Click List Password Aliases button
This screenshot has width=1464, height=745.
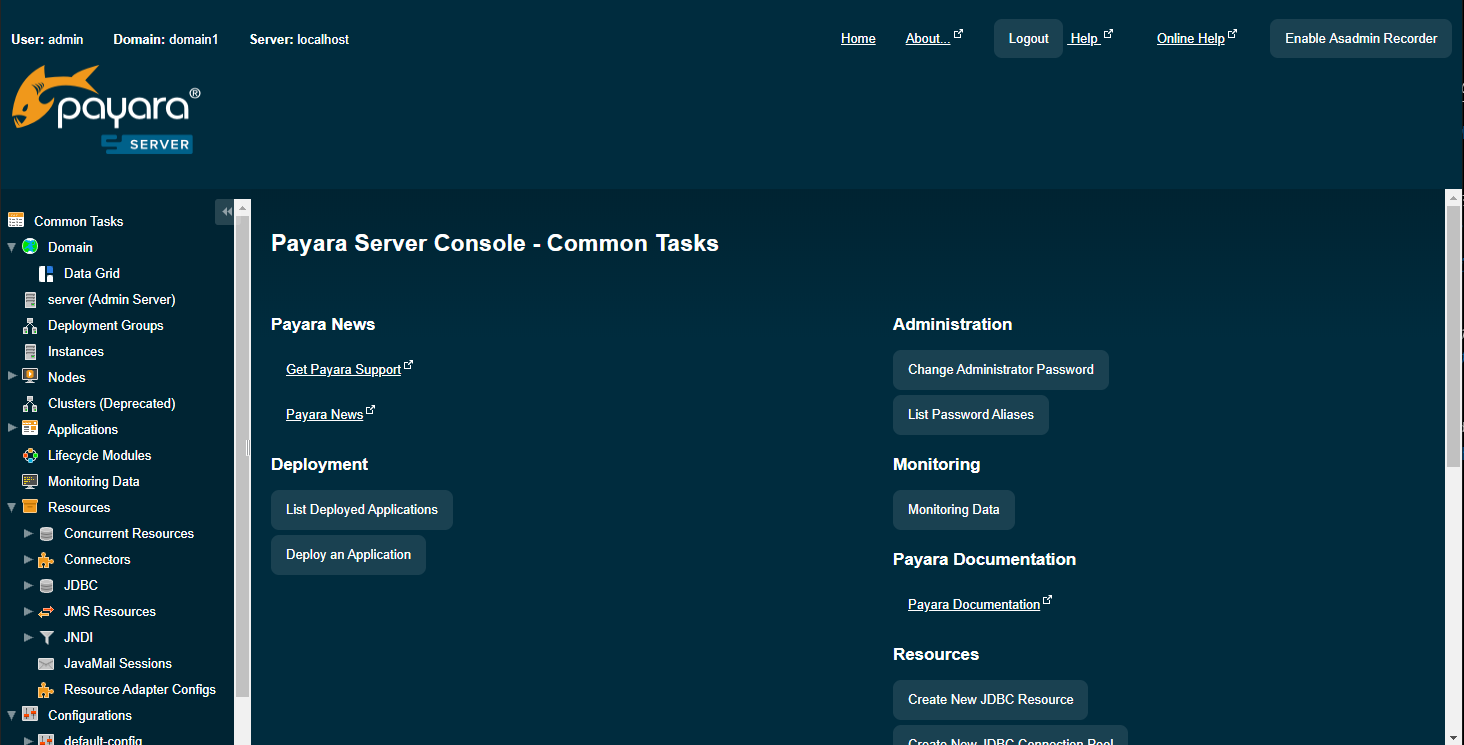(971, 414)
